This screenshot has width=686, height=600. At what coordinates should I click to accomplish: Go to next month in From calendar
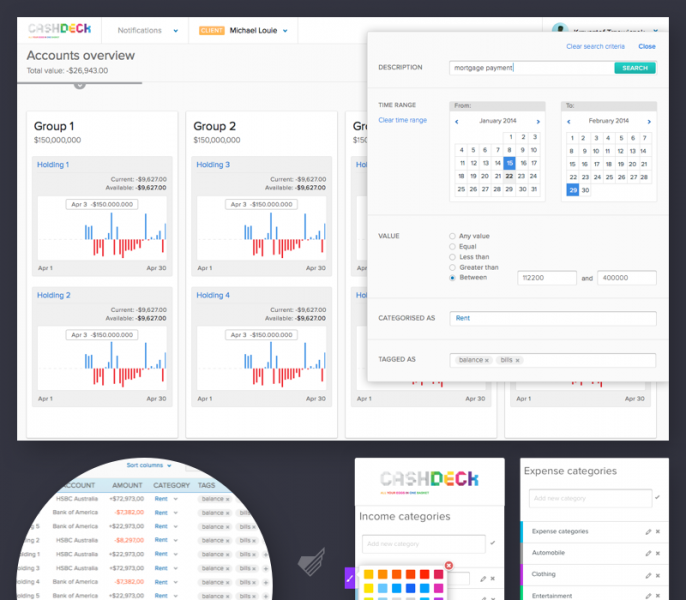(538, 122)
